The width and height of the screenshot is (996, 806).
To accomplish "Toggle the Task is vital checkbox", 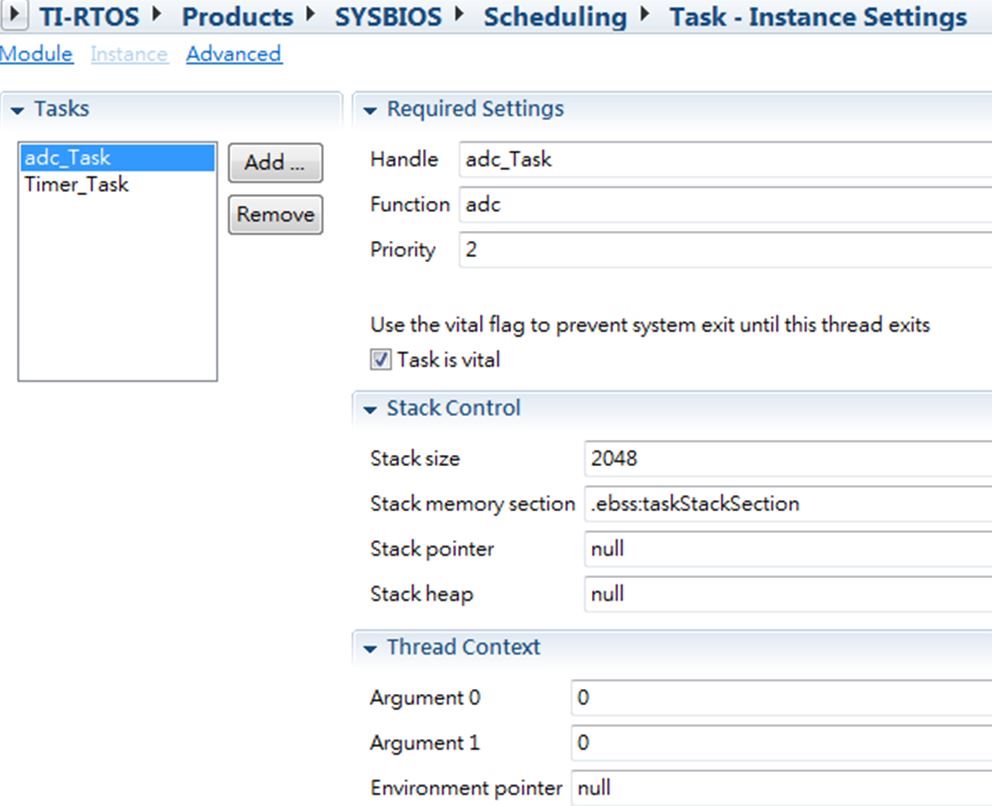I will pos(380,359).
